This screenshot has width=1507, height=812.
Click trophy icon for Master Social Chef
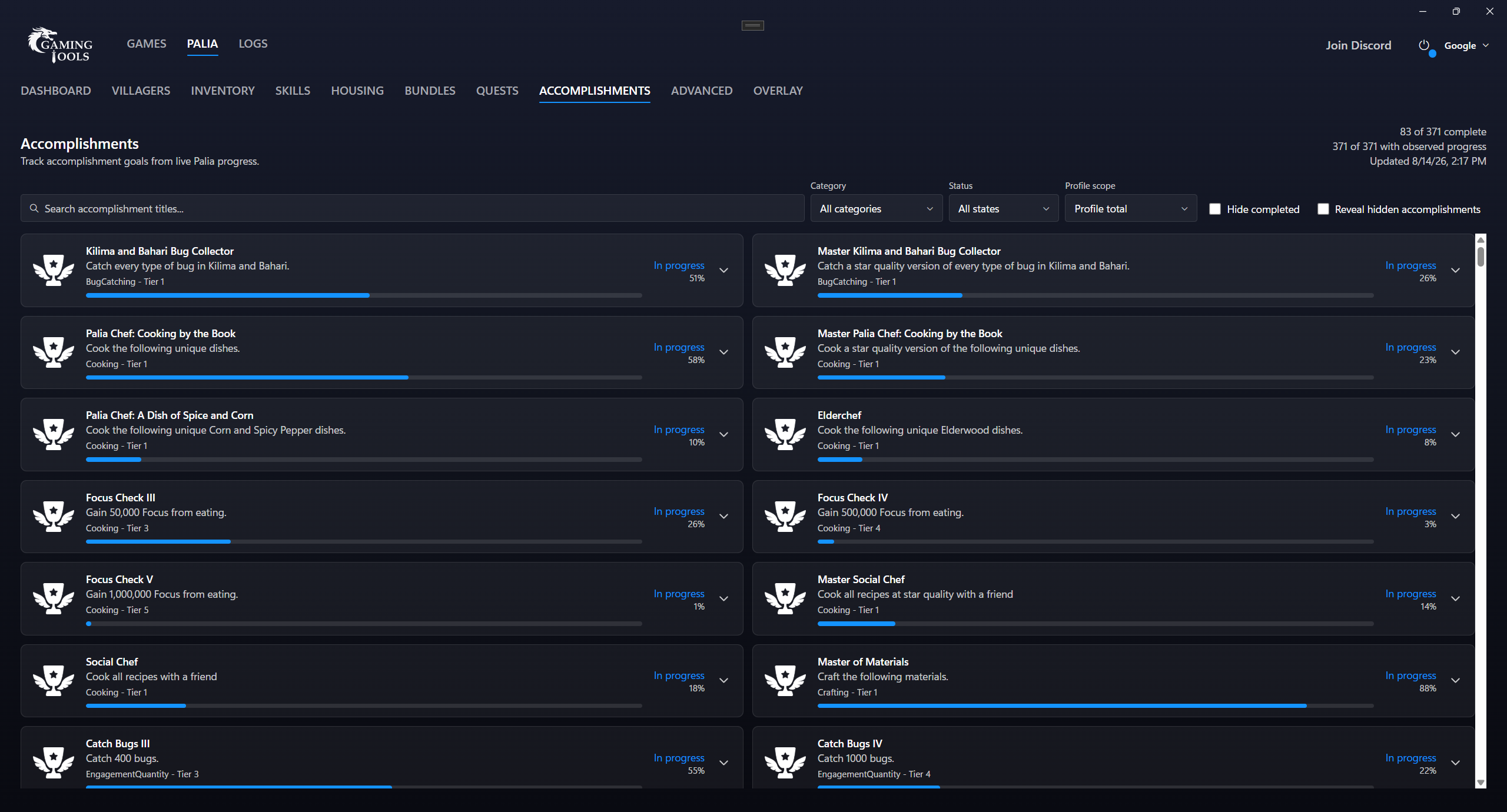click(x=785, y=598)
